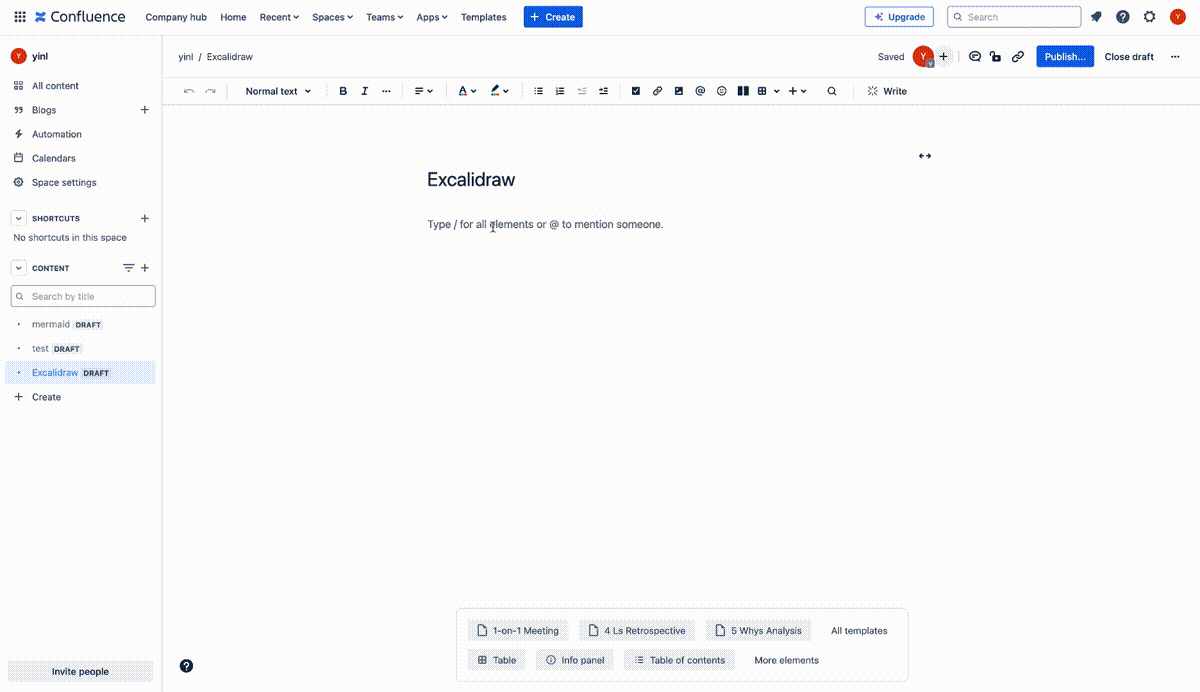The image size is (1200, 692).
Task: Enable the bulleted list
Action: pos(538,91)
